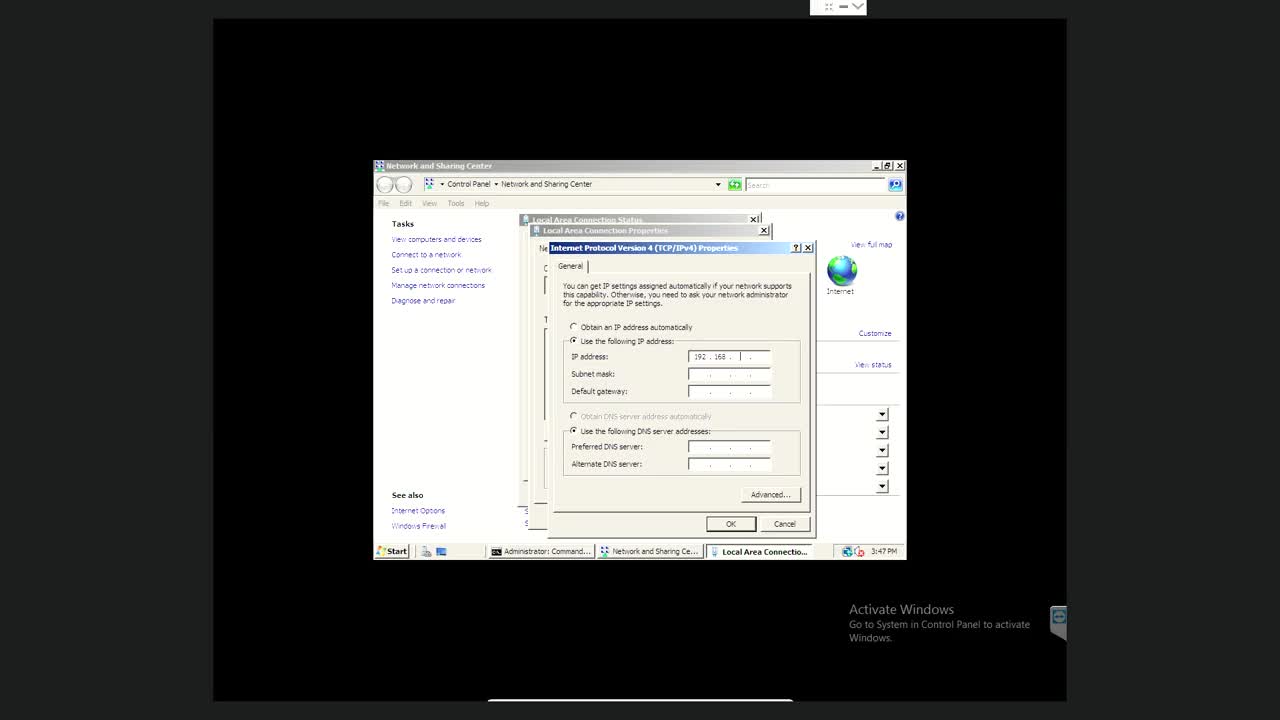Image resolution: width=1280 pixels, height=720 pixels.
Task: Click Connect to a network link
Action: (426, 255)
